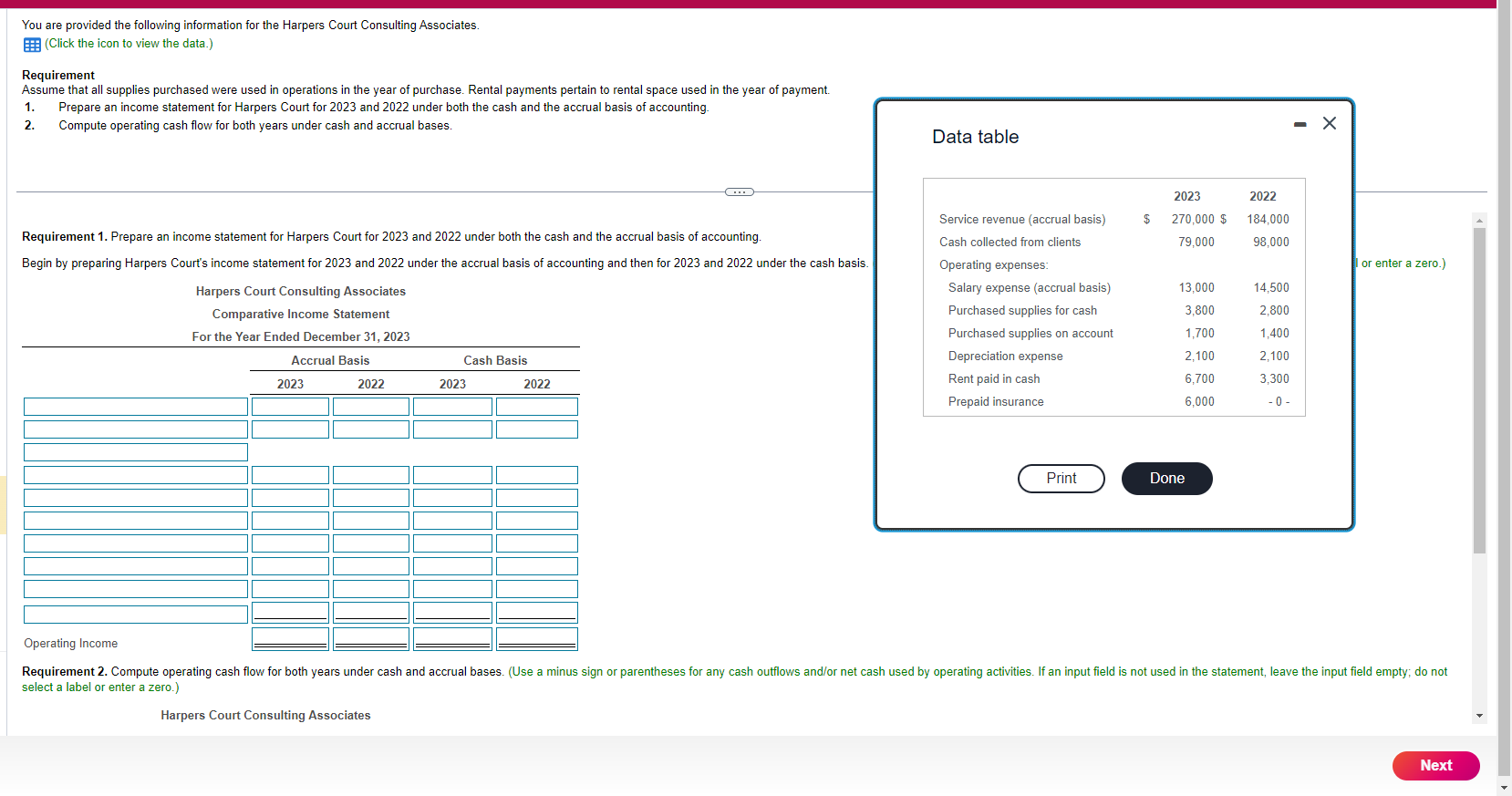1512x796 pixels.
Task: Select Operating Income Accrual Basis 2022 field
Action: tap(371, 639)
